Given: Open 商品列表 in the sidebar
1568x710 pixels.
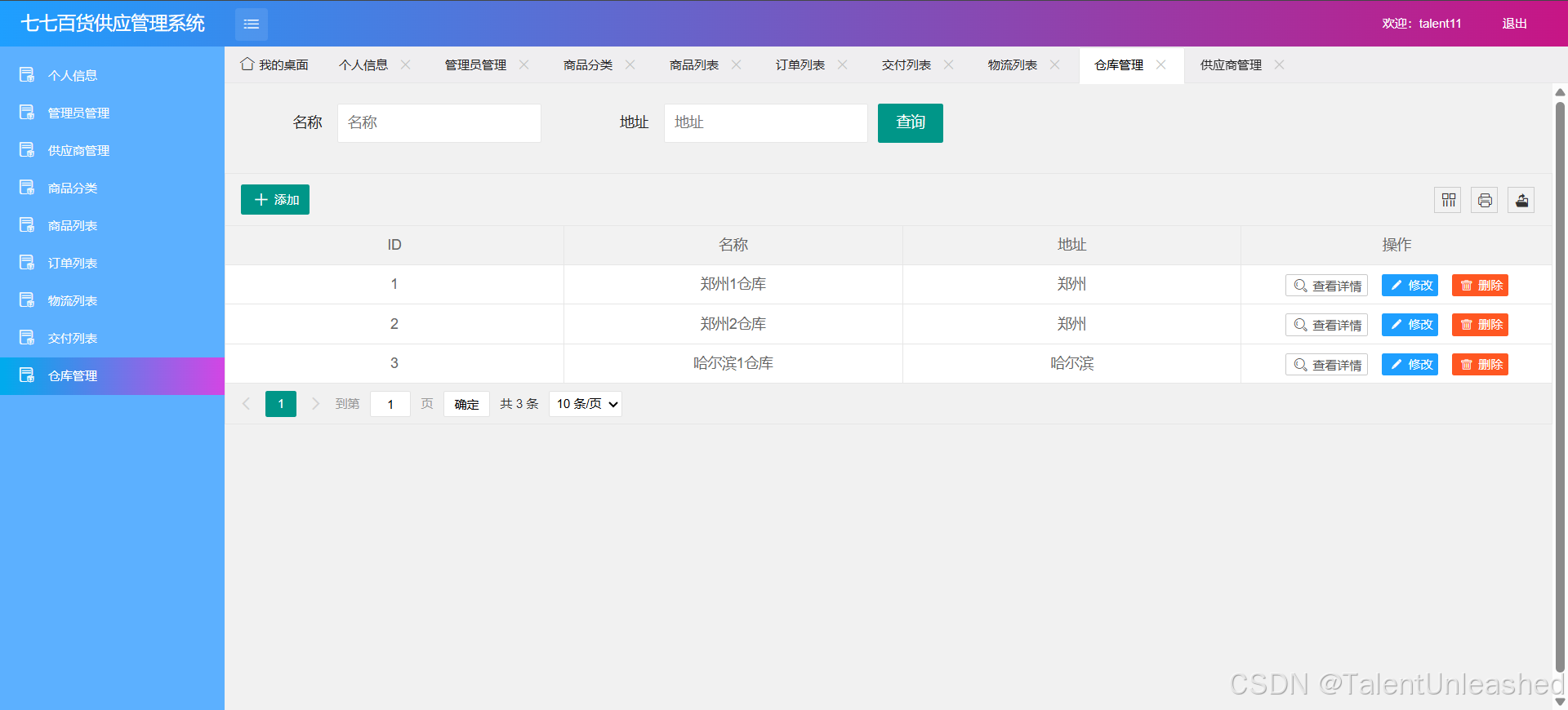Looking at the screenshot, I should [x=112, y=225].
